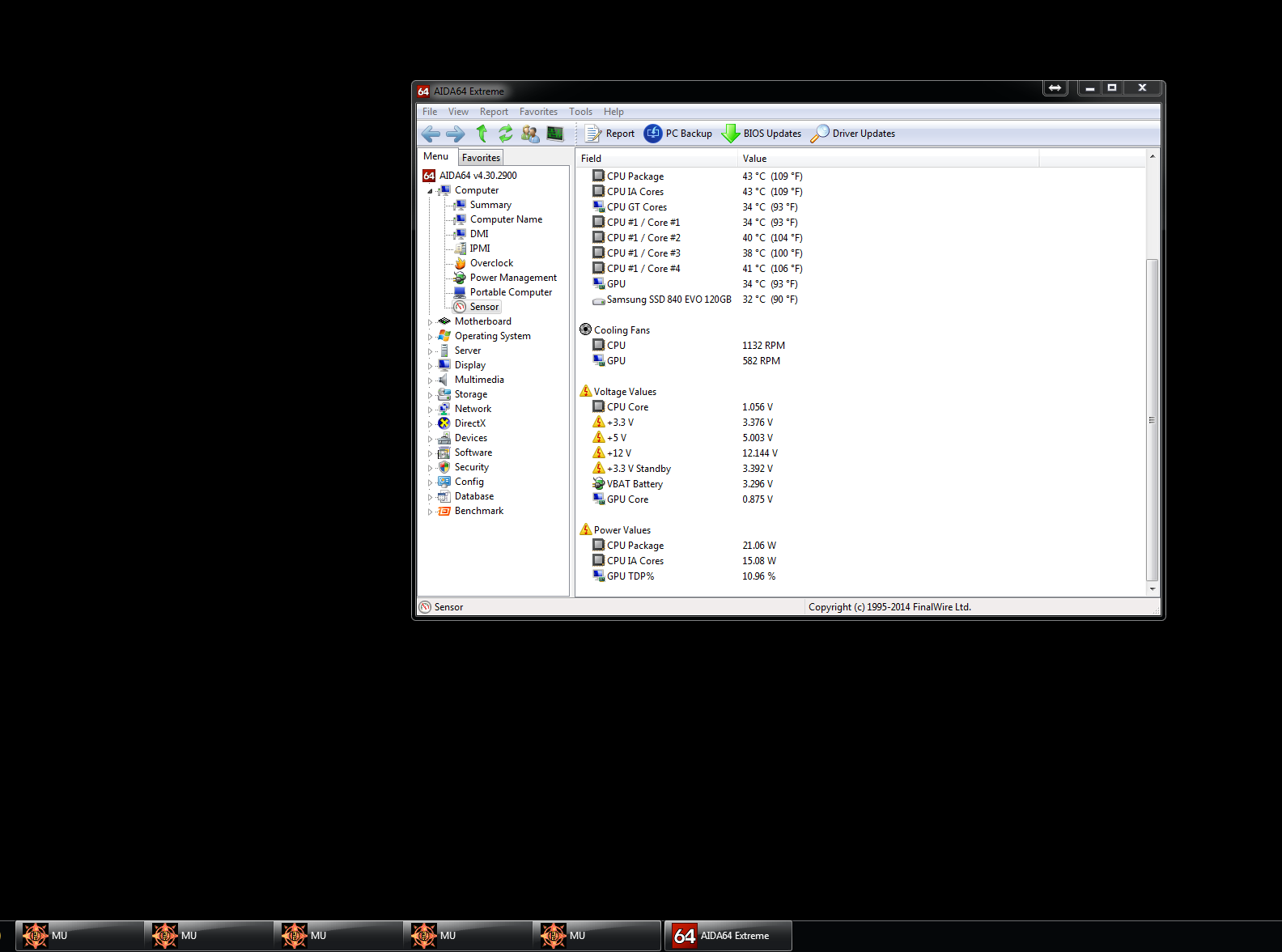This screenshot has height=952, width=1282.
Task: Click the scrollbar up arrow
Action: (1152, 156)
